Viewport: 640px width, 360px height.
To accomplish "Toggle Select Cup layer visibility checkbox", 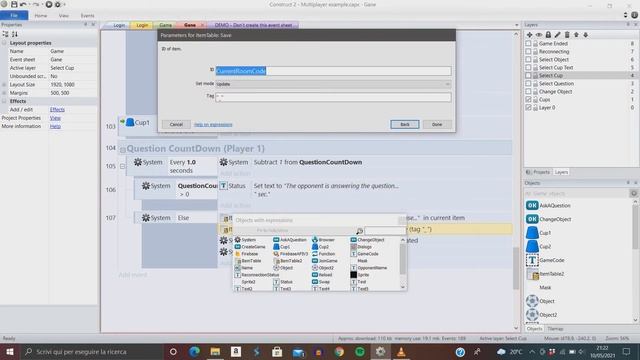I will (528, 76).
